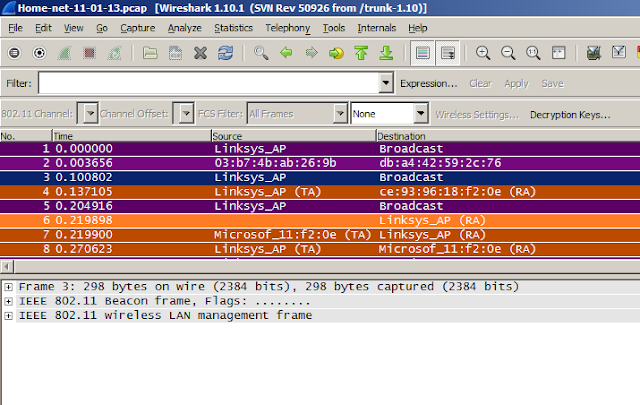Image resolution: width=640 pixels, height=405 pixels.
Task: Save this capture file icon
Action: (176, 53)
